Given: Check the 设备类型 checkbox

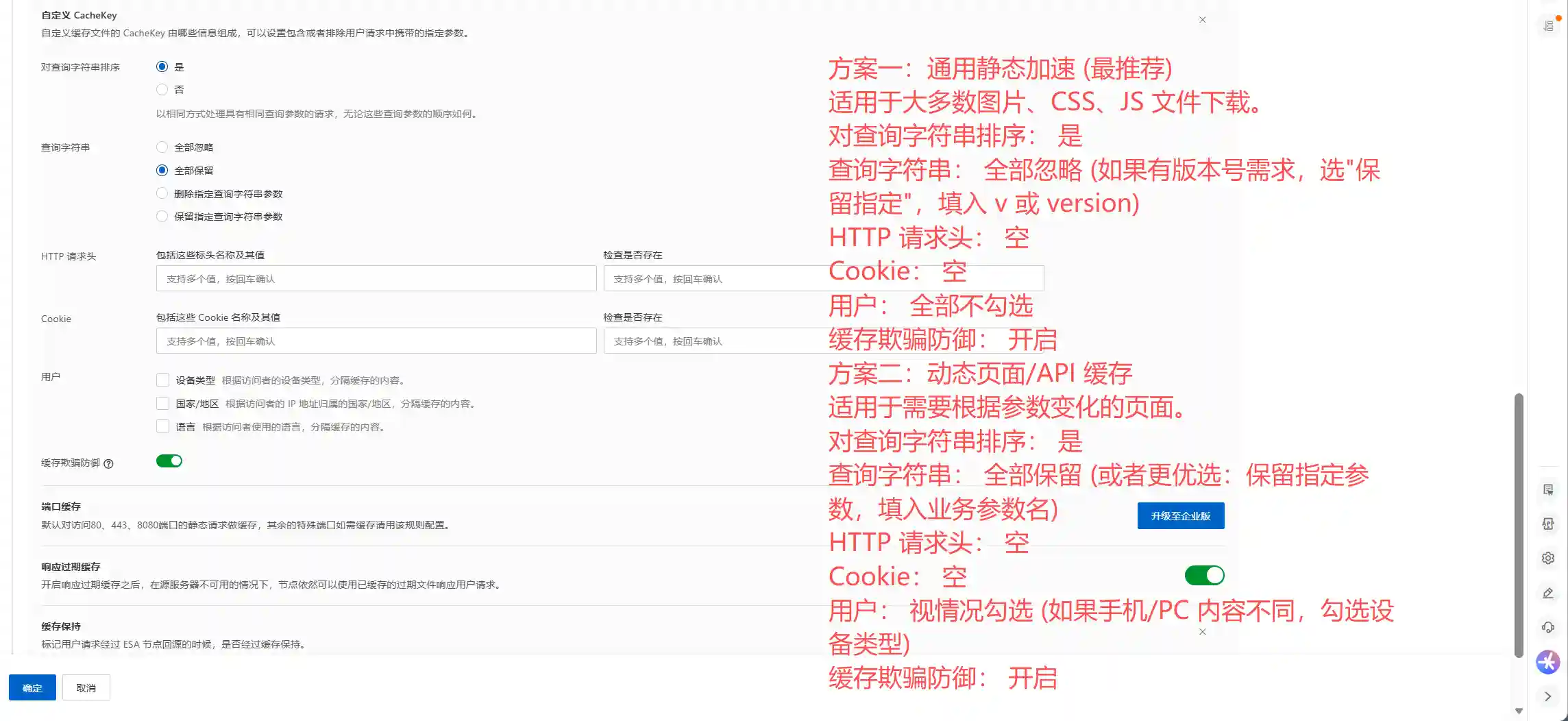Looking at the screenshot, I should coord(162,380).
